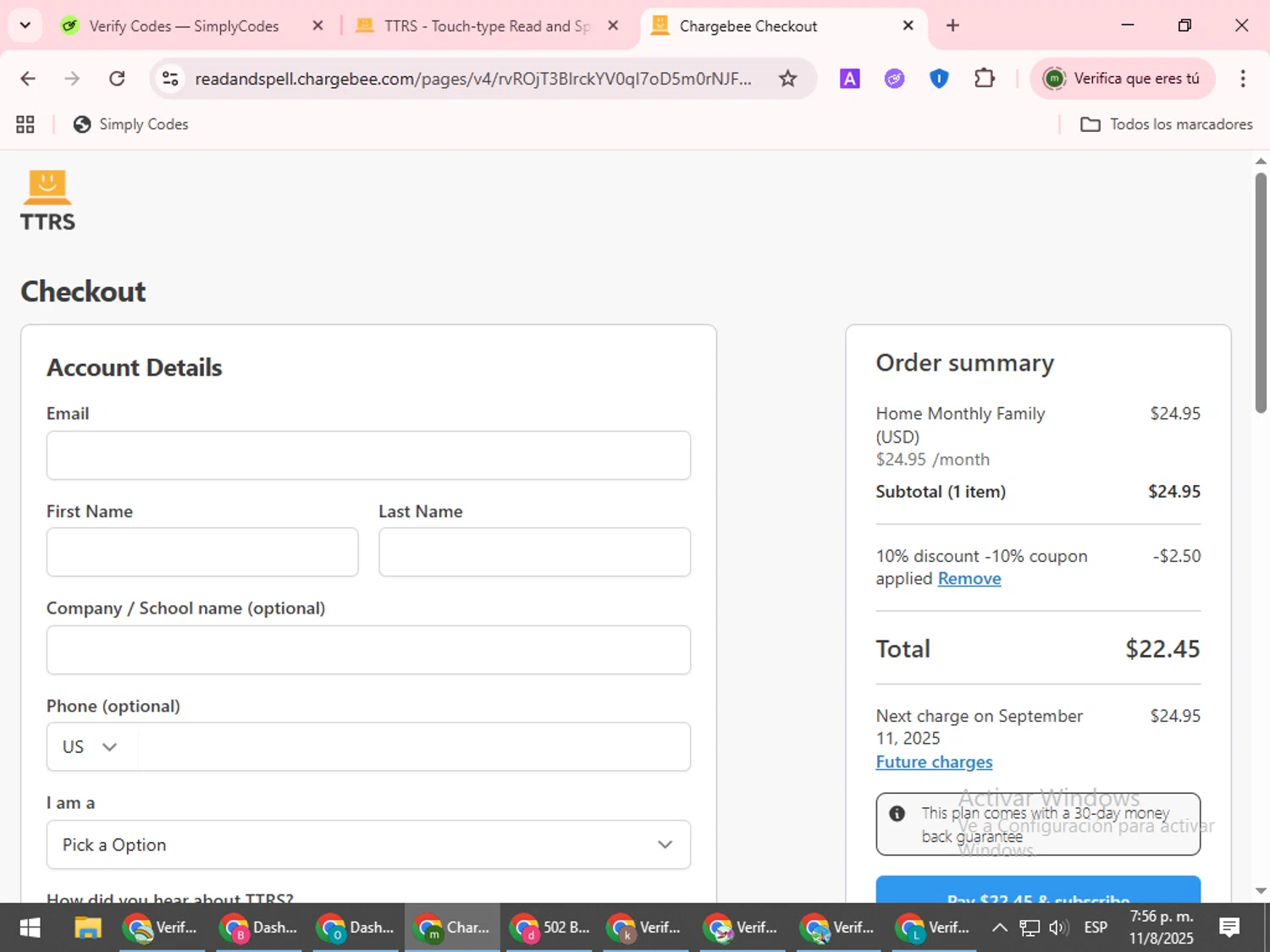This screenshot has width=1270, height=952.
Task: Open the notifications action center
Action: coord(1229,927)
